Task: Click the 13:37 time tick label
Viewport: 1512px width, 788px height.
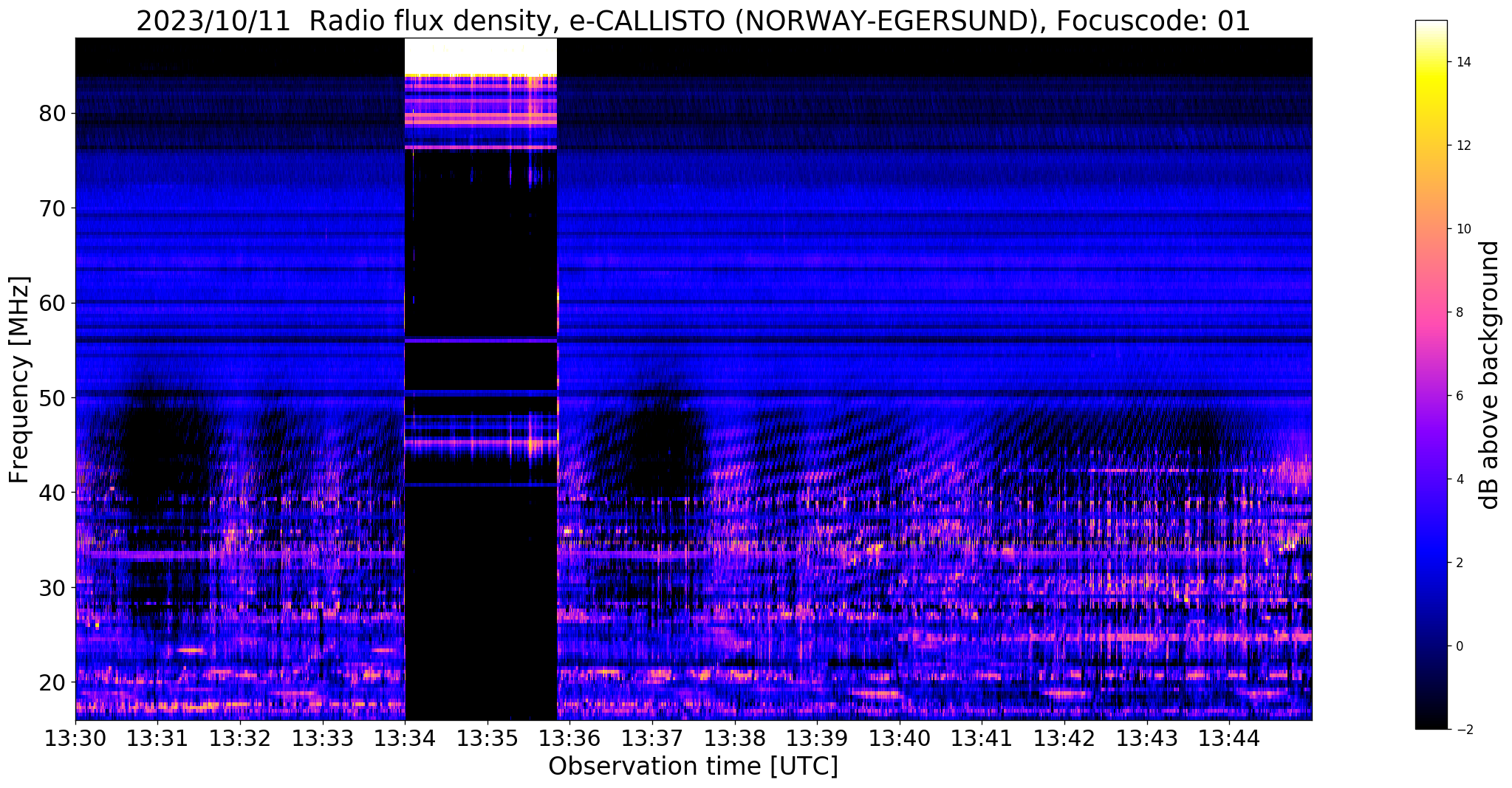Action: [x=652, y=738]
